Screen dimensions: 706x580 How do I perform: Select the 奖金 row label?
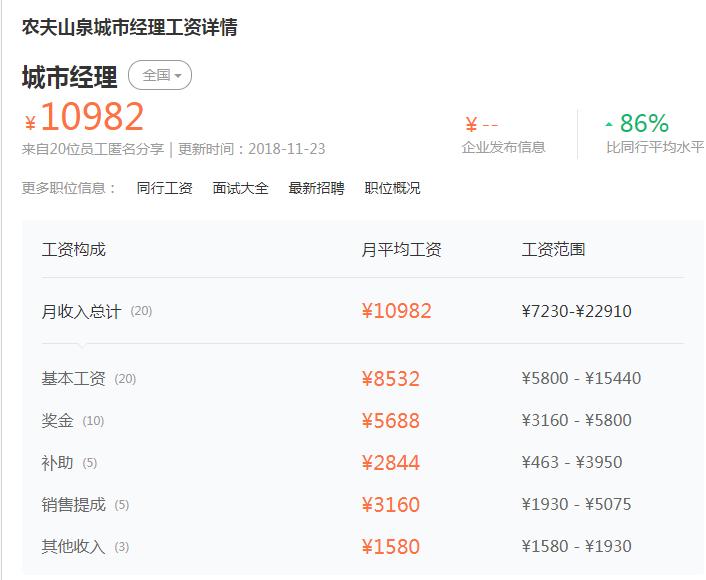(x=58, y=421)
